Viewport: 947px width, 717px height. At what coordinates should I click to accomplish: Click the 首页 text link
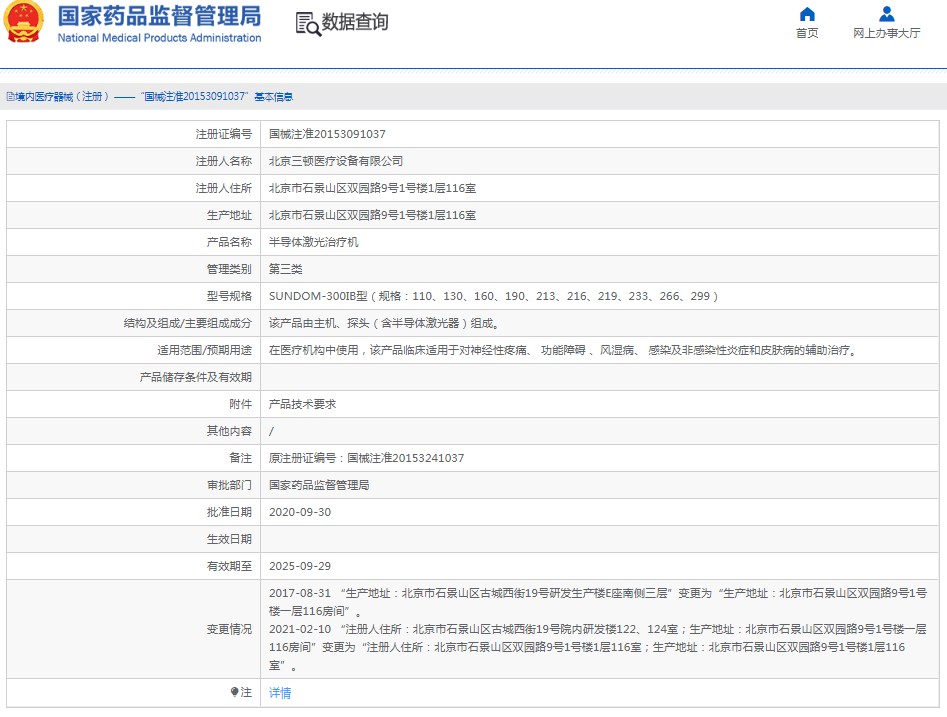tap(807, 33)
